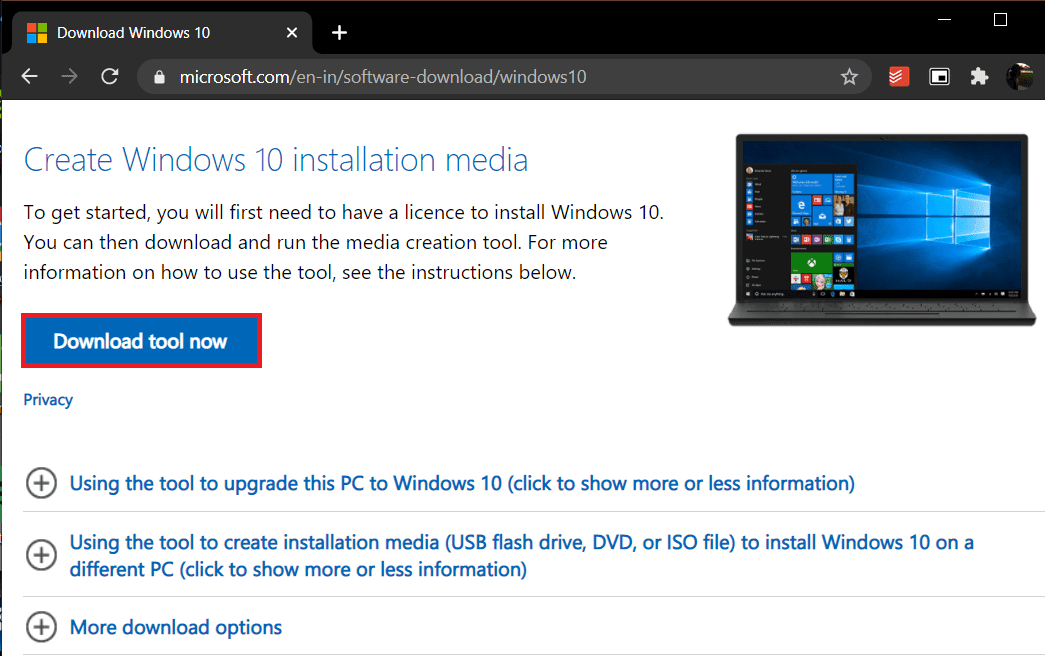This screenshot has height=656, width=1045.
Task: Open the red Todoist extension icon
Action: 898,77
